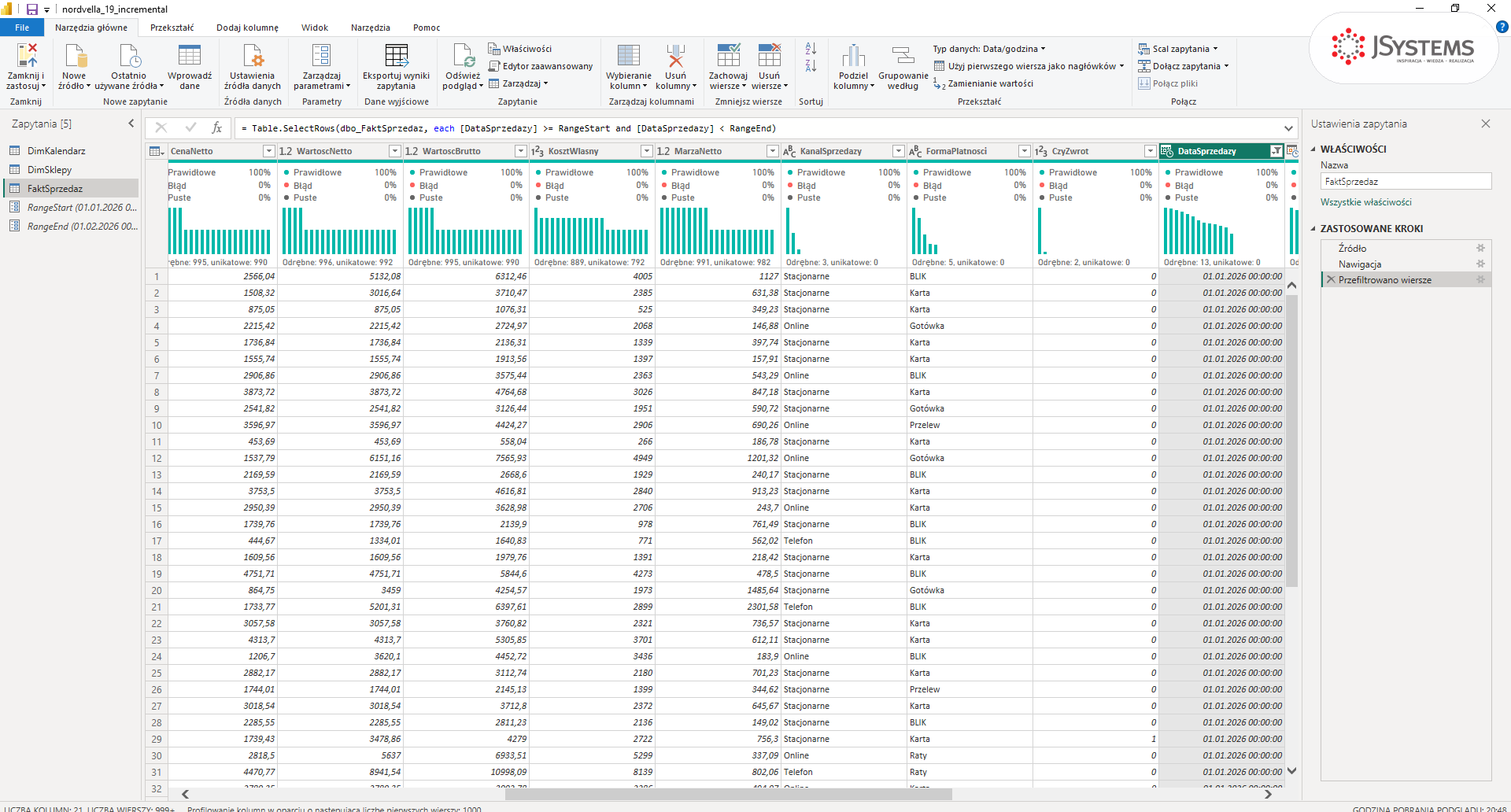Open Wszystkie właściwości link
This screenshot has width=1511, height=812.
pos(1365,202)
